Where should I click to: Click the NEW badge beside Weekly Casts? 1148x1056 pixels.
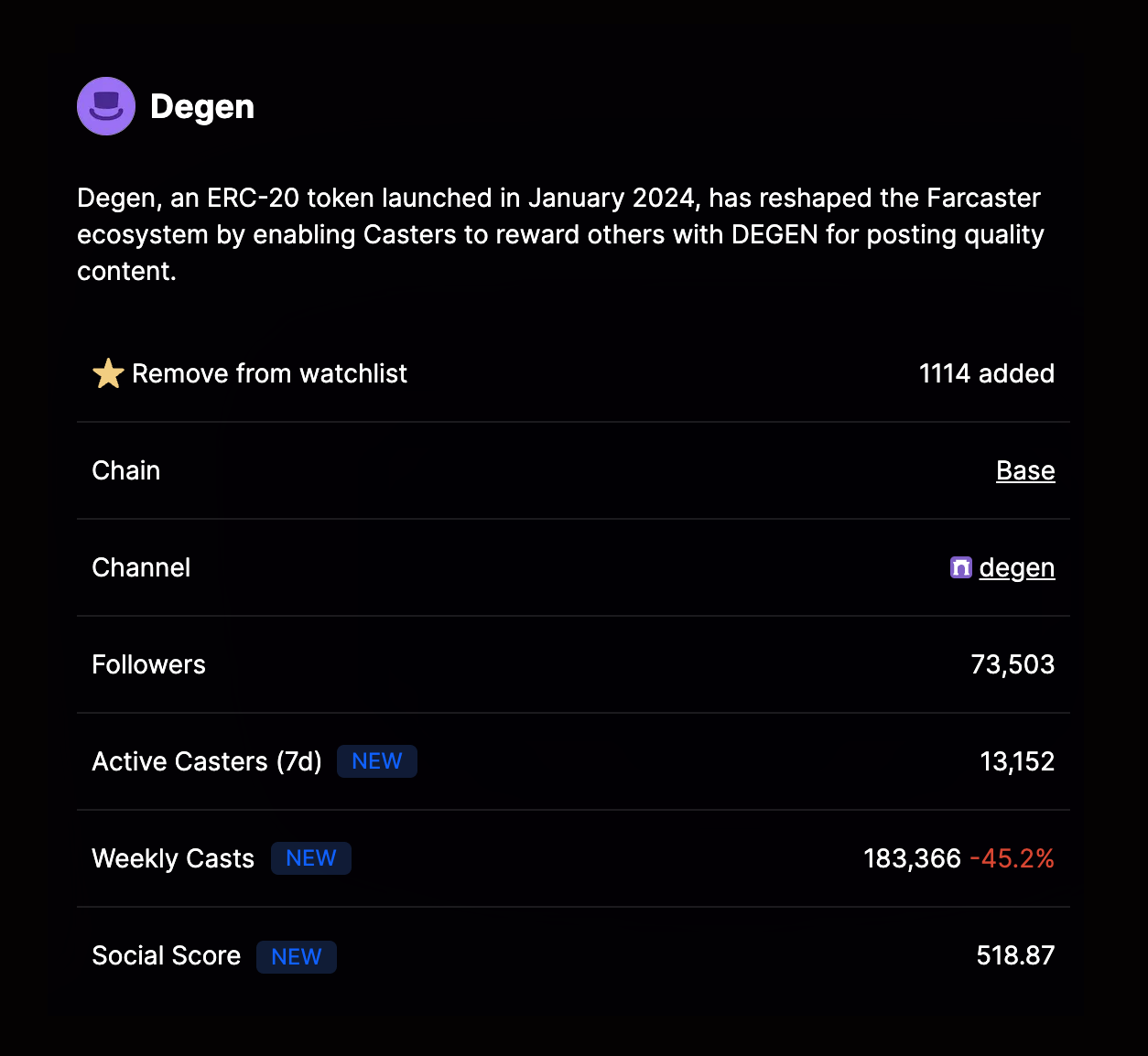coord(311,858)
